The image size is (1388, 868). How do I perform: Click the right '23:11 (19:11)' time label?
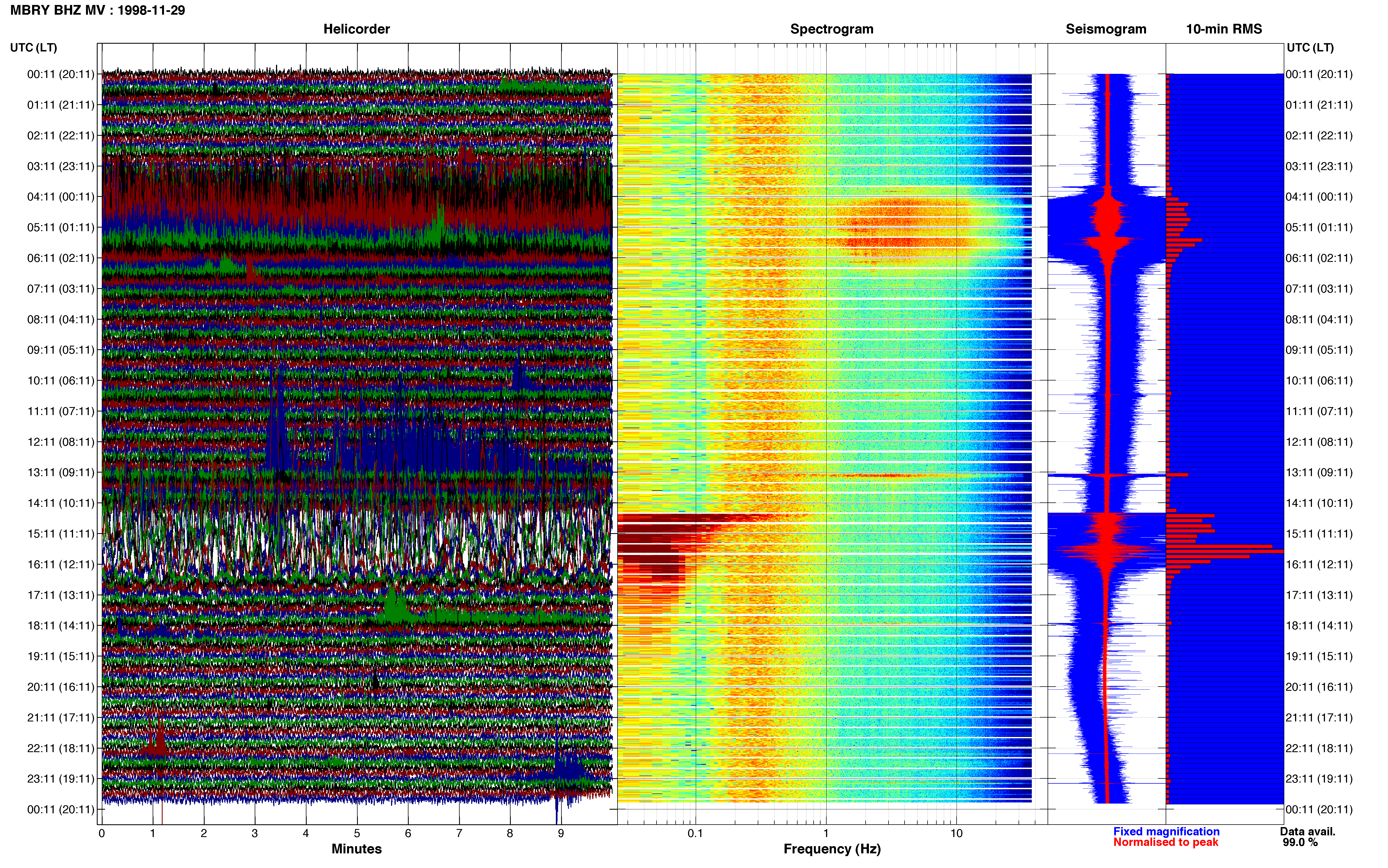tap(1319, 779)
